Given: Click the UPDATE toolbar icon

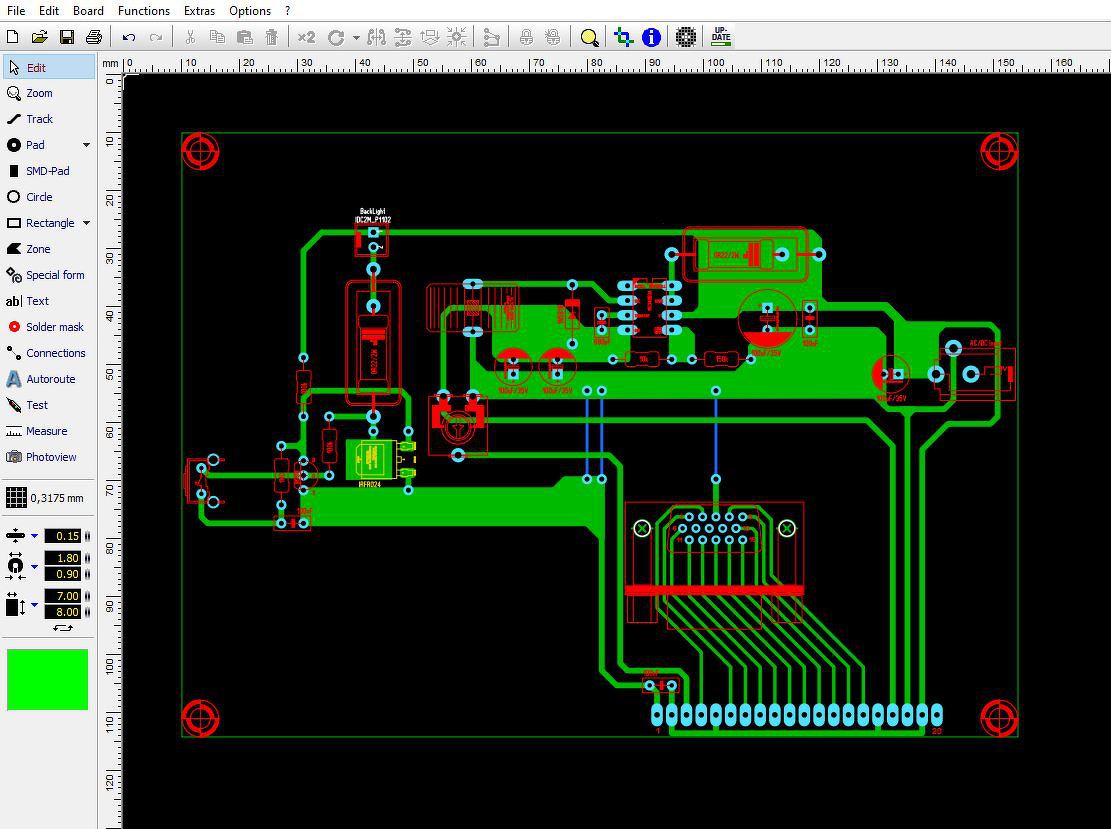Looking at the screenshot, I should (x=721, y=37).
